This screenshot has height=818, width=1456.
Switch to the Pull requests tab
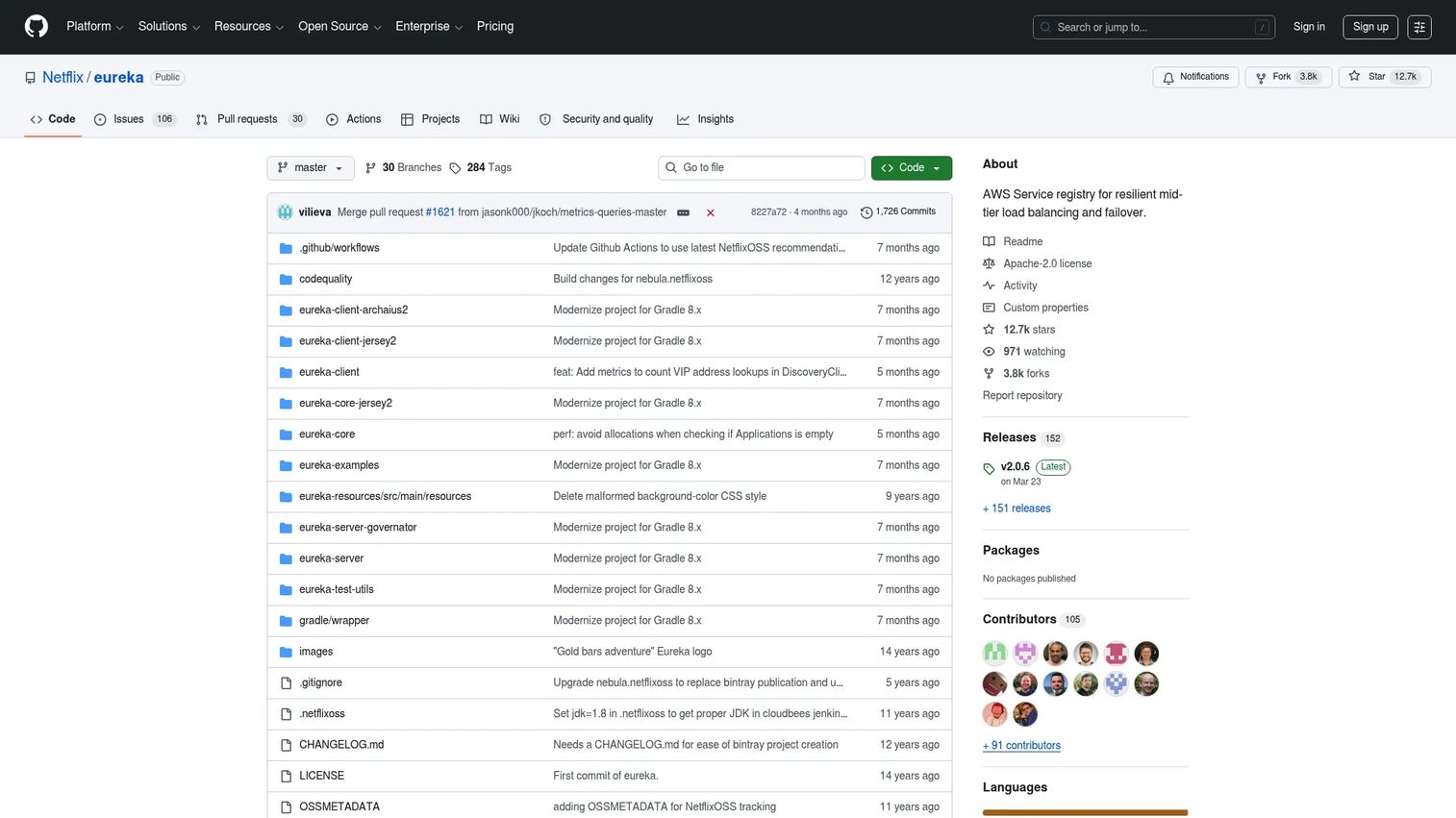250,119
